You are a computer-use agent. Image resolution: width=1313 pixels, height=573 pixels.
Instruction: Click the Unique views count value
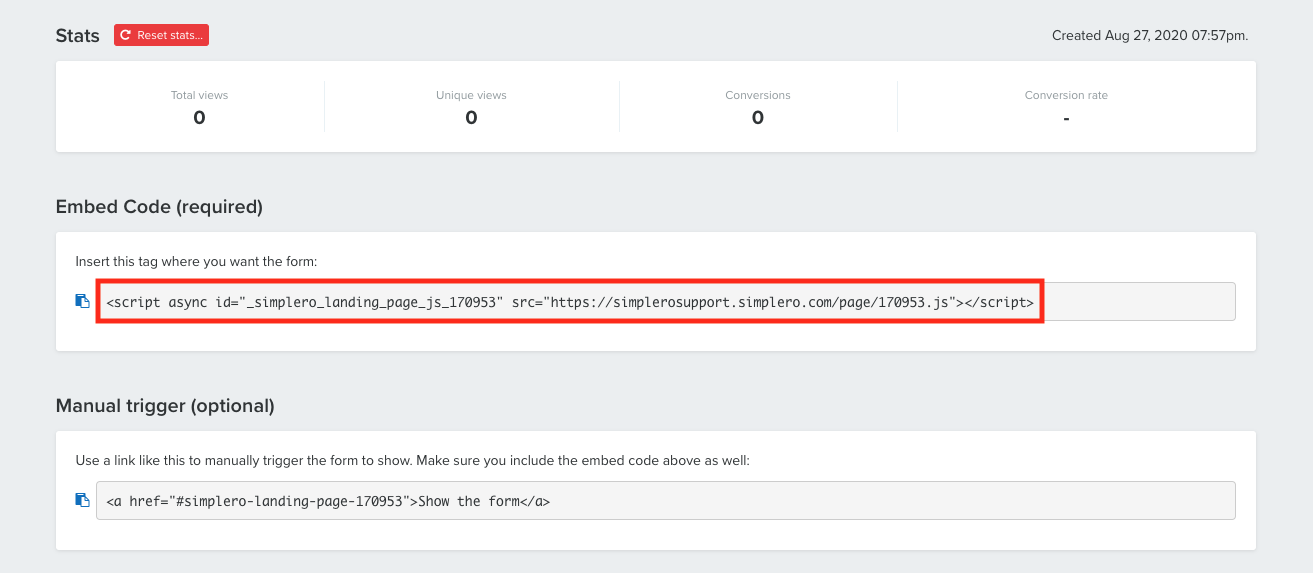click(x=471, y=118)
